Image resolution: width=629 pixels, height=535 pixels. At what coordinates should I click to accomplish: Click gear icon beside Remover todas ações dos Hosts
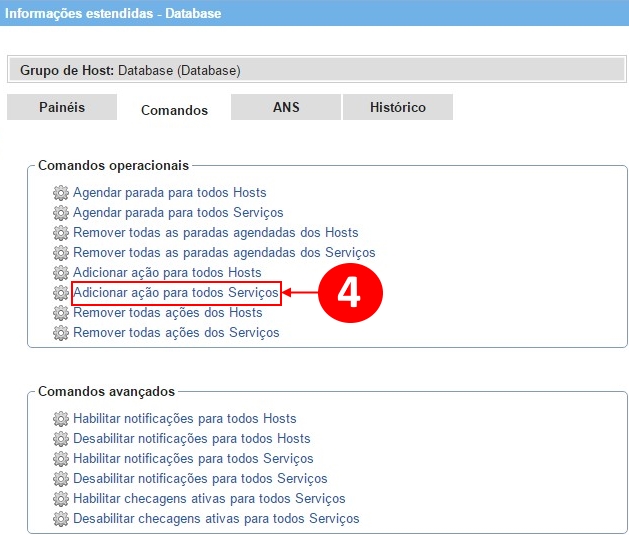tap(61, 312)
